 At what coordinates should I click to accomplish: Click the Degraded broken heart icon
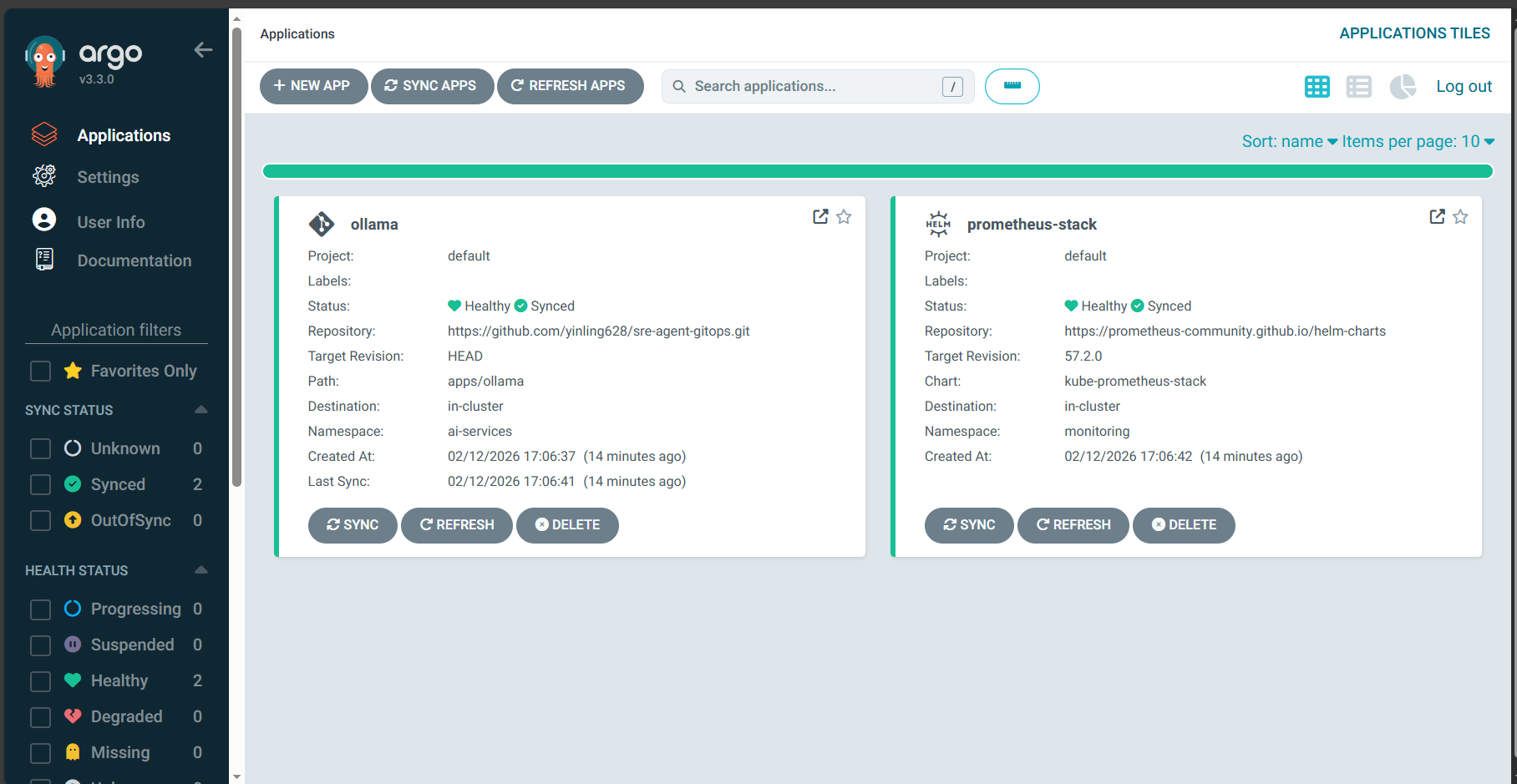coord(73,716)
